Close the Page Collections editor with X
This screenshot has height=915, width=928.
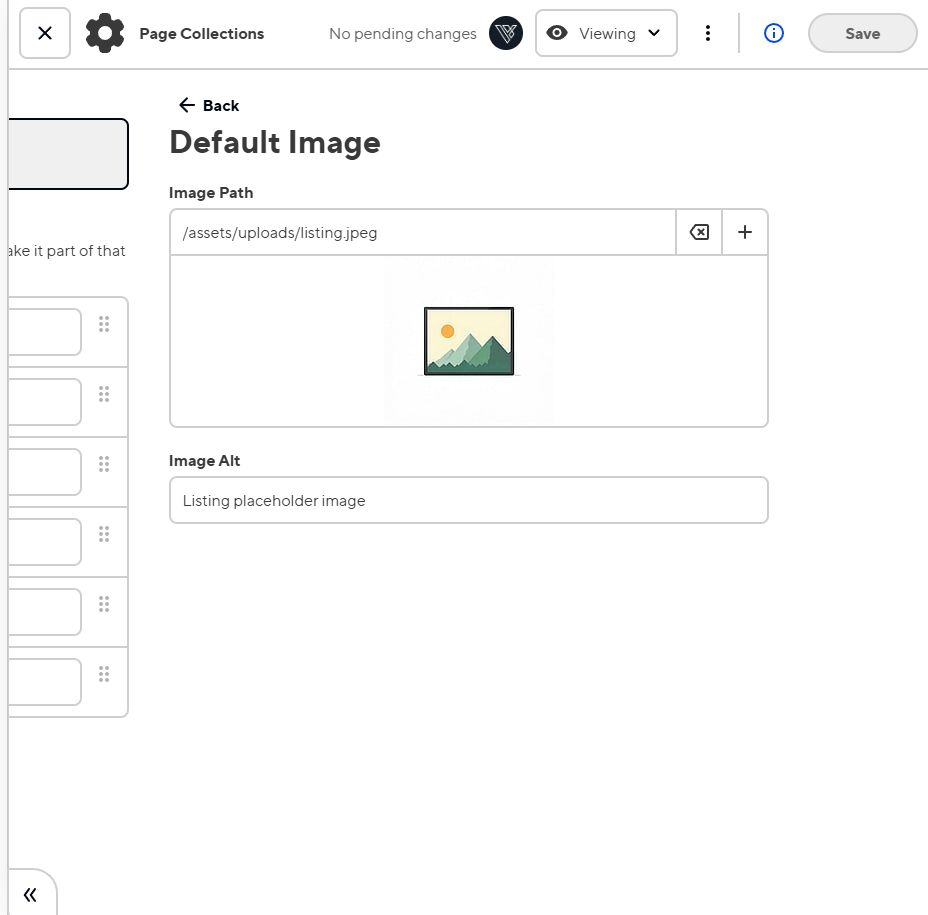[x=45, y=33]
